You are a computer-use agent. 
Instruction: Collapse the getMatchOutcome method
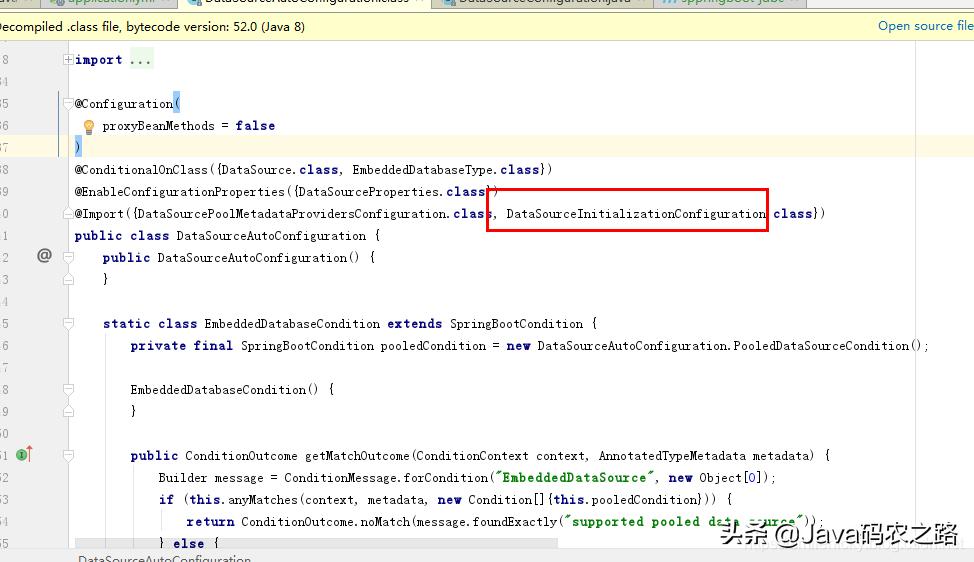tap(68, 456)
